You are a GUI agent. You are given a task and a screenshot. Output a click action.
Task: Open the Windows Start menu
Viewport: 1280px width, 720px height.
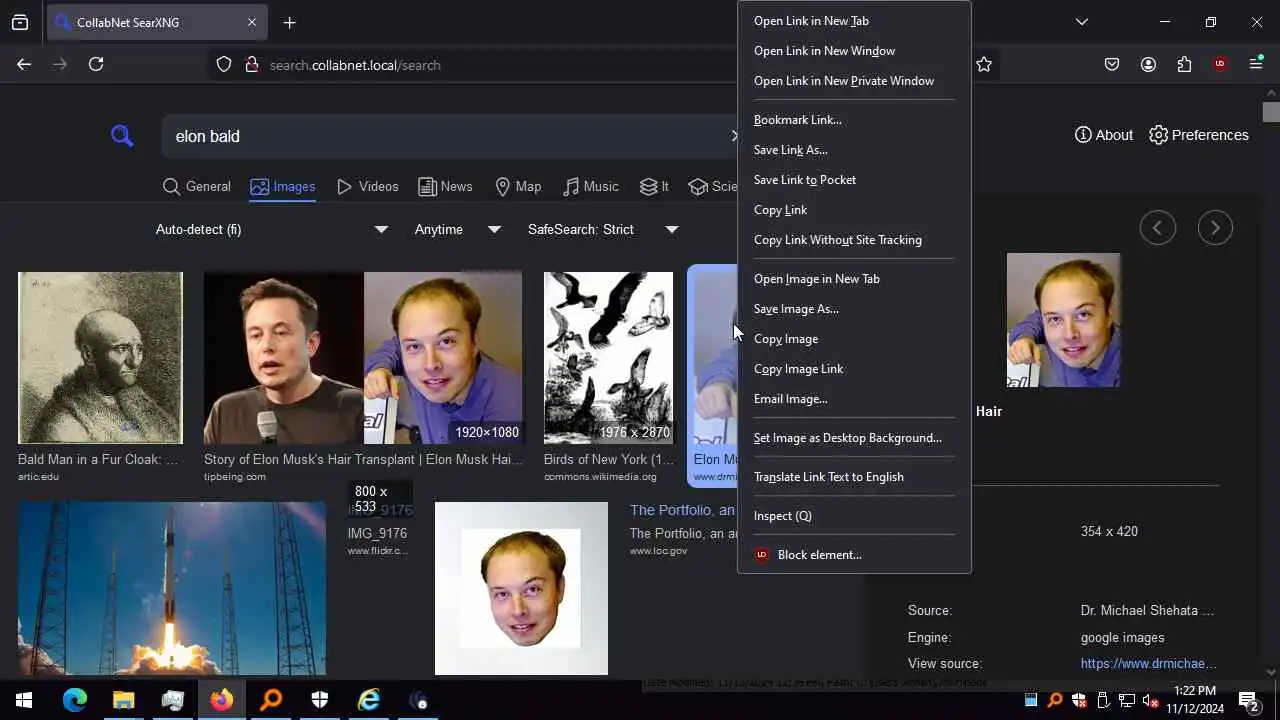point(24,700)
